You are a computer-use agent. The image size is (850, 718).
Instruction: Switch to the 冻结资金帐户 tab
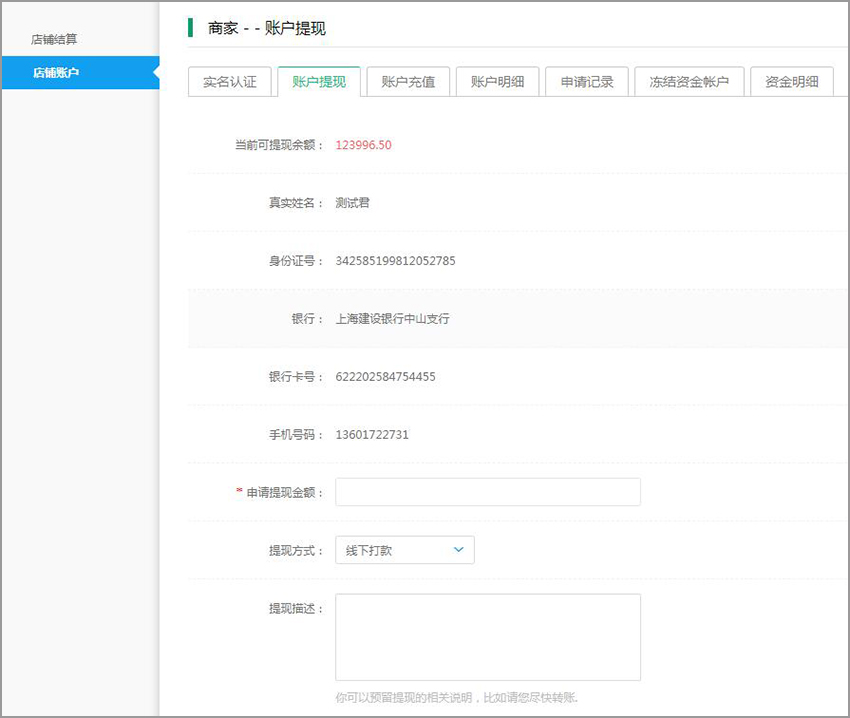pyautogui.click(x=689, y=82)
